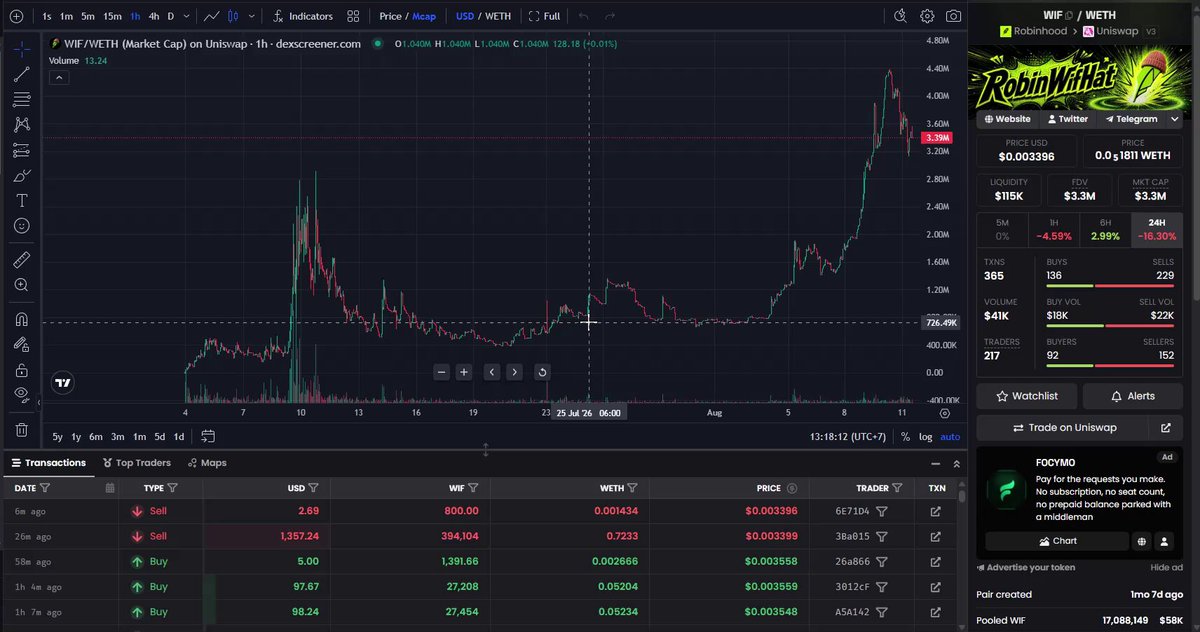Switch to the Top Traders tab
The width and height of the screenshot is (1200, 632).
[136, 463]
